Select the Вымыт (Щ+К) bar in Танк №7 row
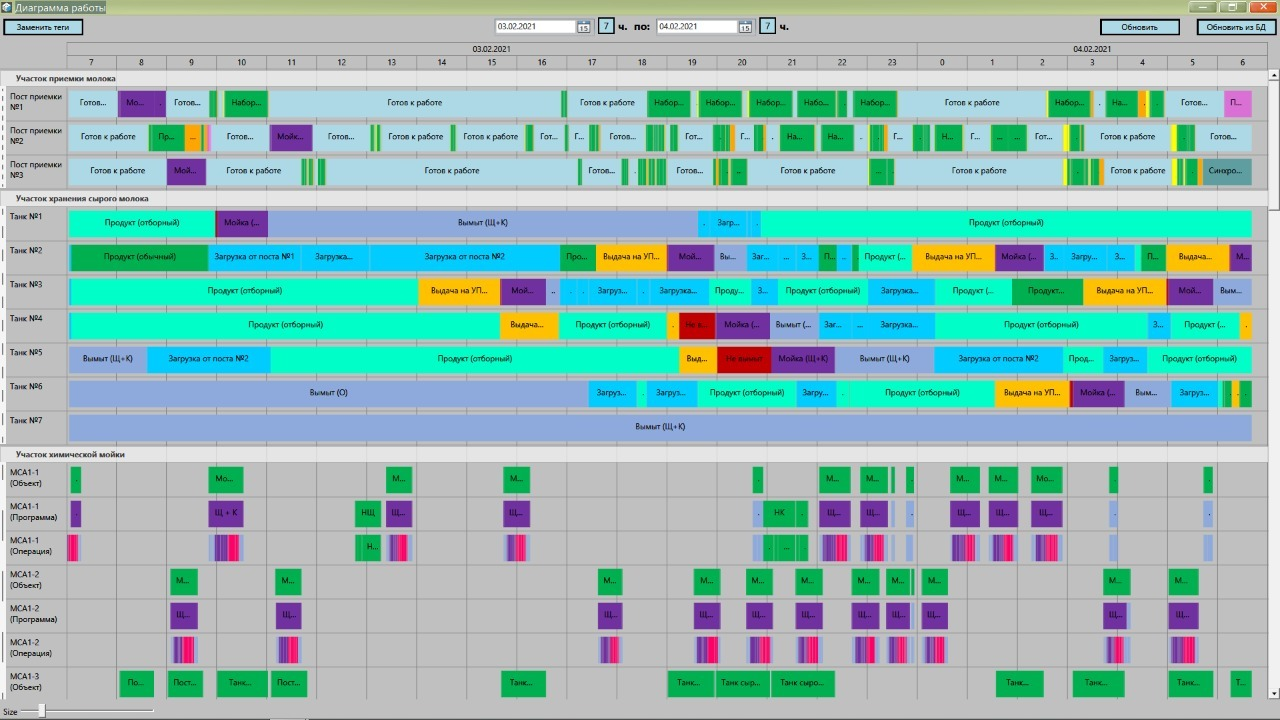 (x=660, y=427)
